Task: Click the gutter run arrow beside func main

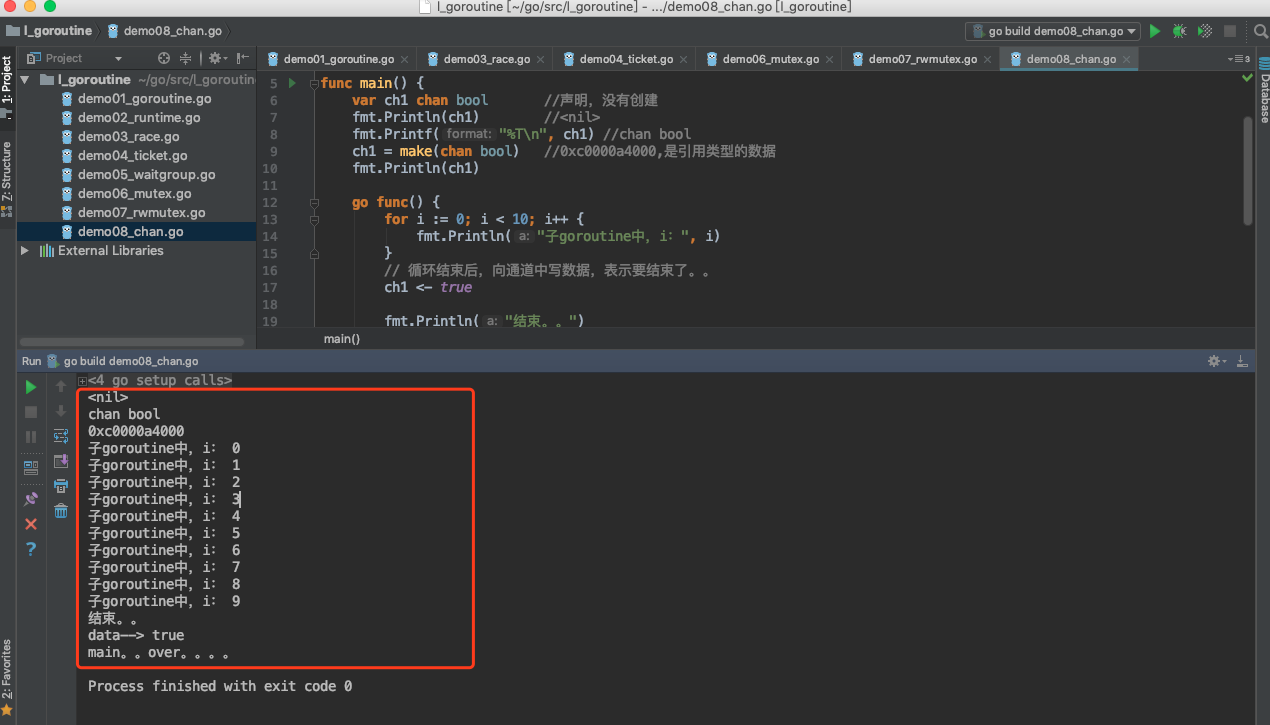Action: 292,83
